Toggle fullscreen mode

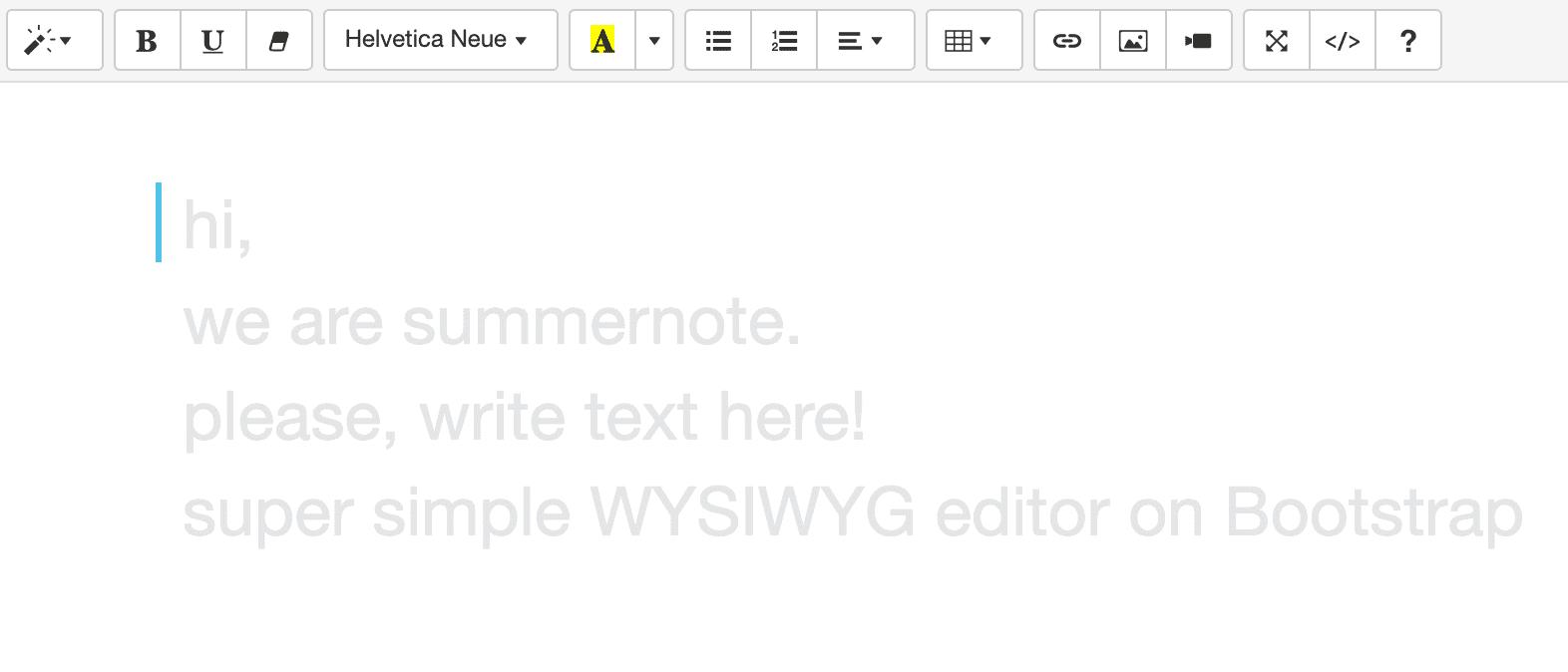pos(1277,40)
